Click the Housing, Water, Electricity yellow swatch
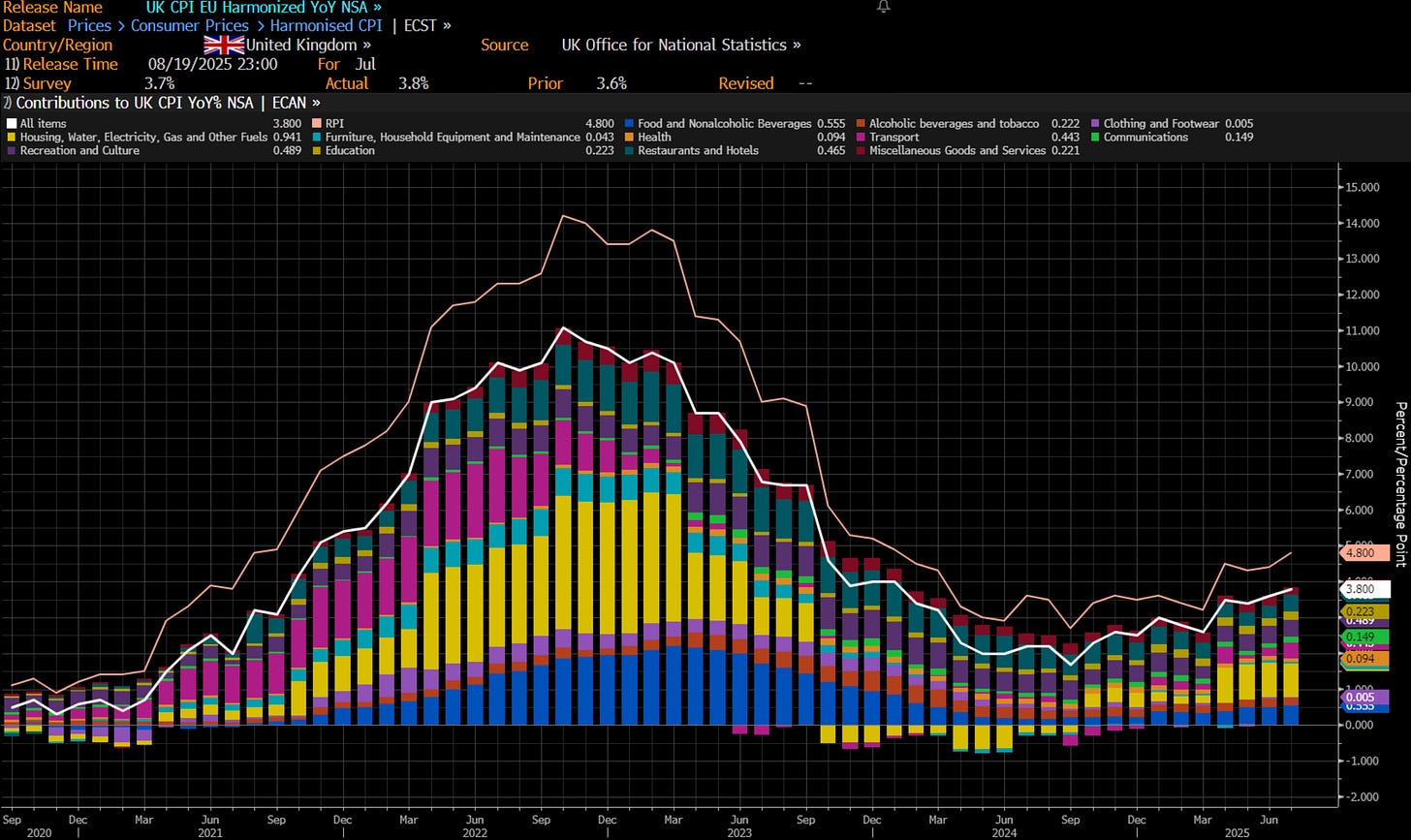 [x=11, y=138]
